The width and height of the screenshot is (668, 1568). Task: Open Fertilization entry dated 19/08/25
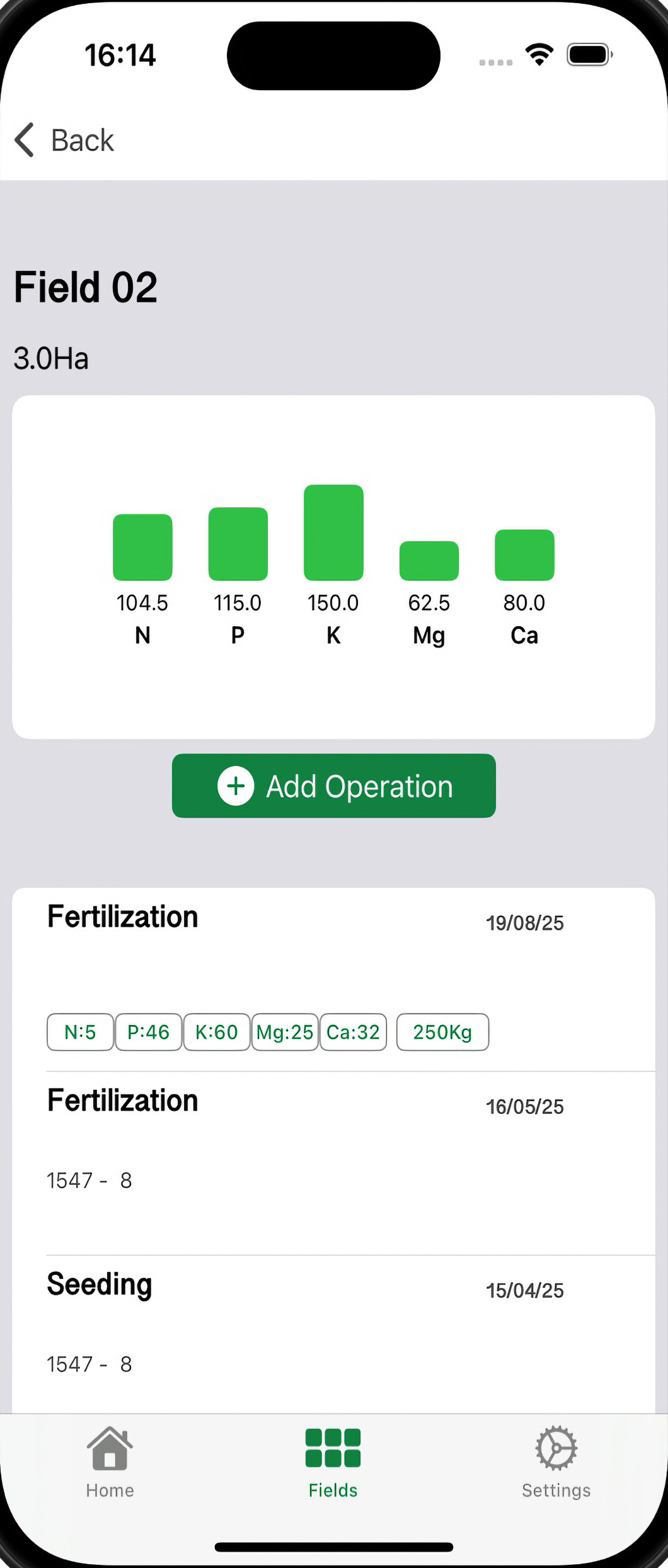tap(123, 917)
